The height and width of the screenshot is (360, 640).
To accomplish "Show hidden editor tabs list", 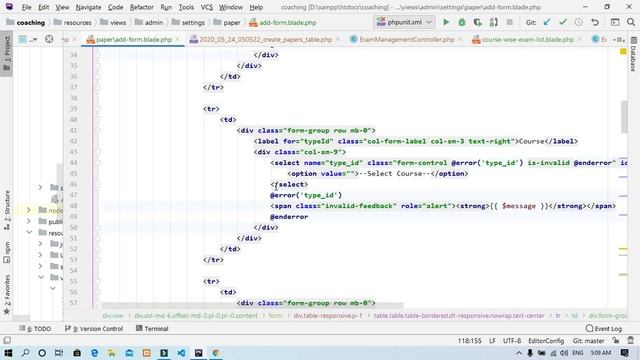I will pos(619,40).
